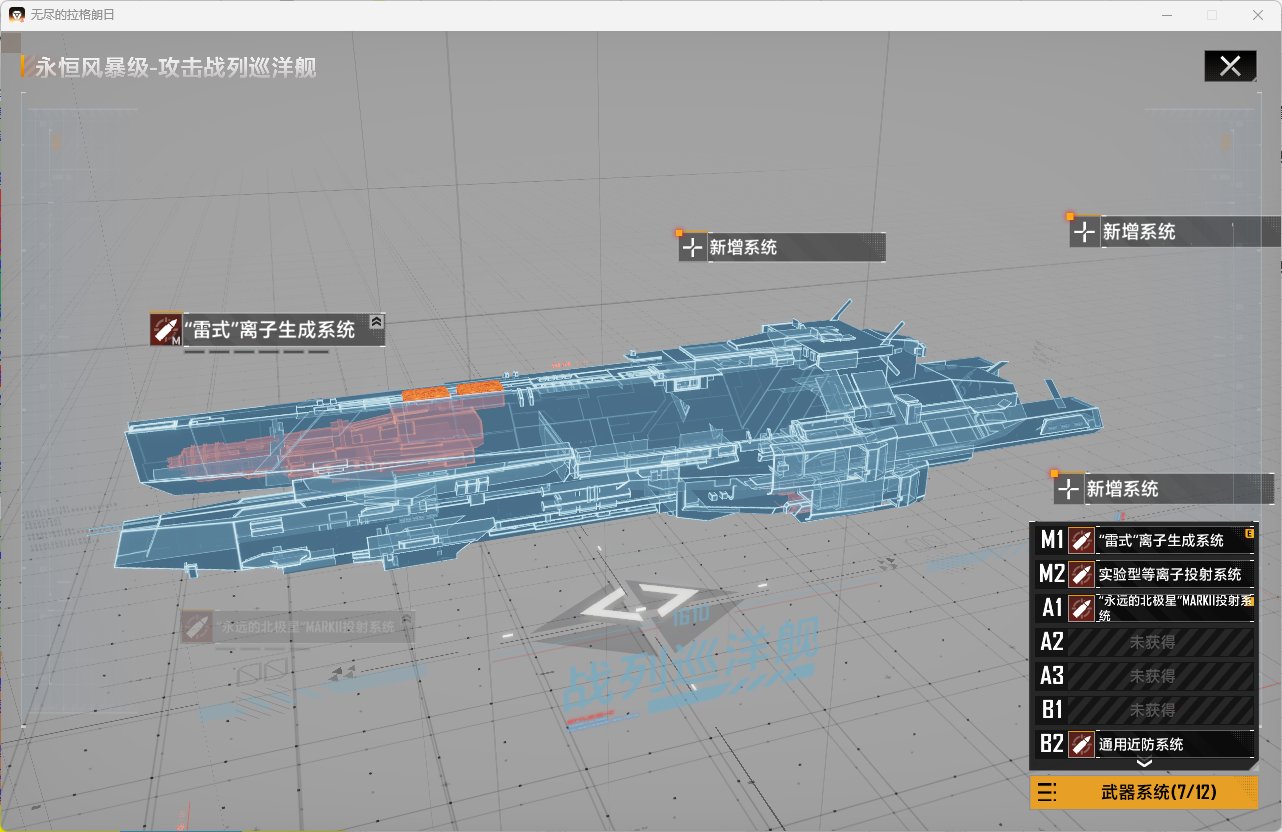Click the M1 slot weapon icon
The width and height of the screenshot is (1282, 832).
pyautogui.click(x=1080, y=541)
